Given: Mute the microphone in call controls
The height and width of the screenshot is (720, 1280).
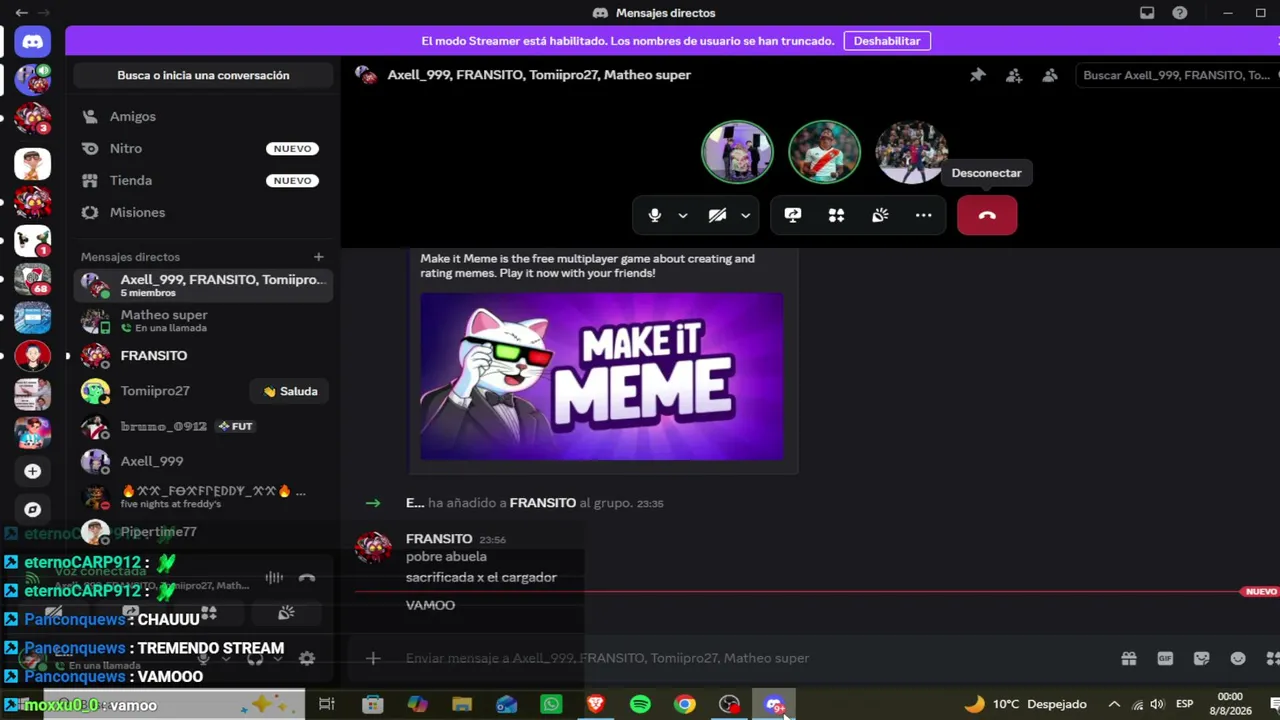Looking at the screenshot, I should click(x=655, y=215).
